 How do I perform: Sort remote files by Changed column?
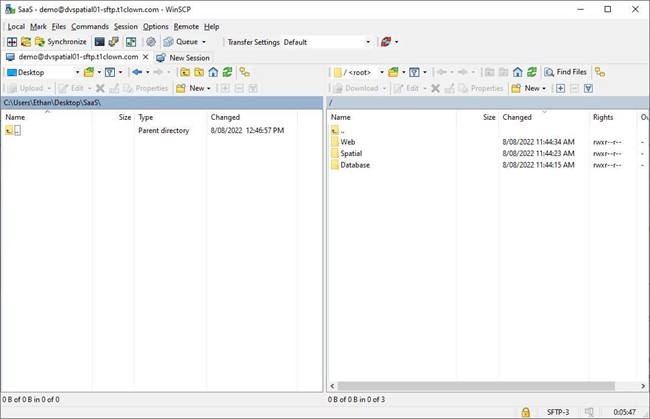tap(517, 117)
